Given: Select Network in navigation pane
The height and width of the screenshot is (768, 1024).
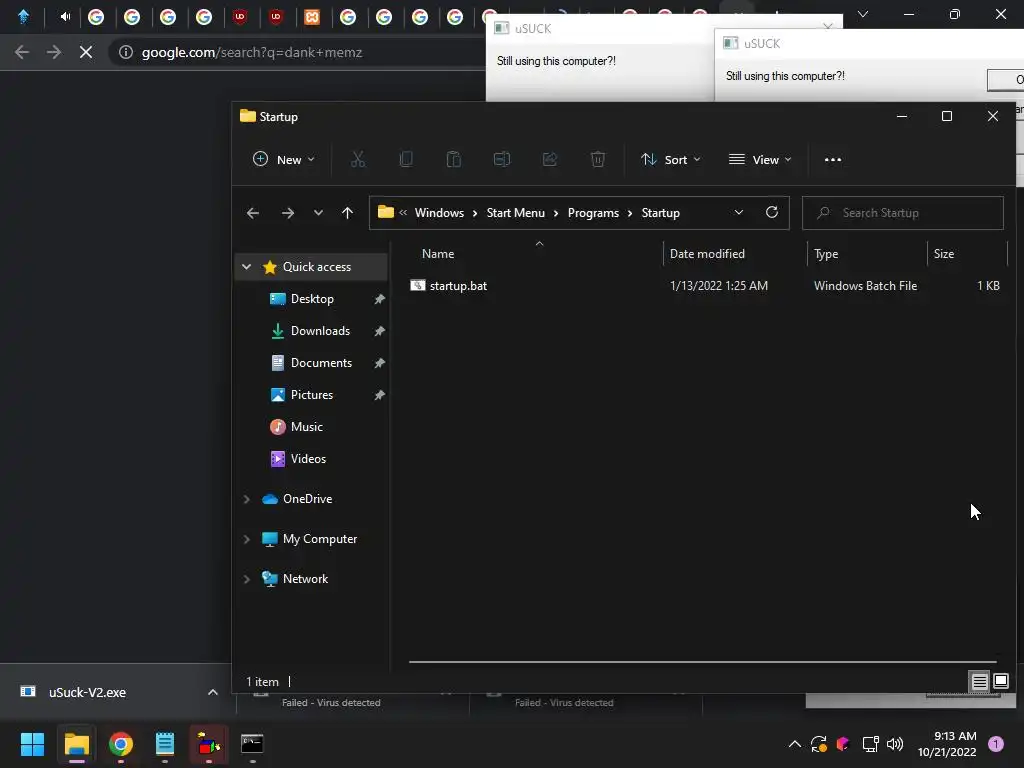Looking at the screenshot, I should pyautogui.click(x=305, y=579).
